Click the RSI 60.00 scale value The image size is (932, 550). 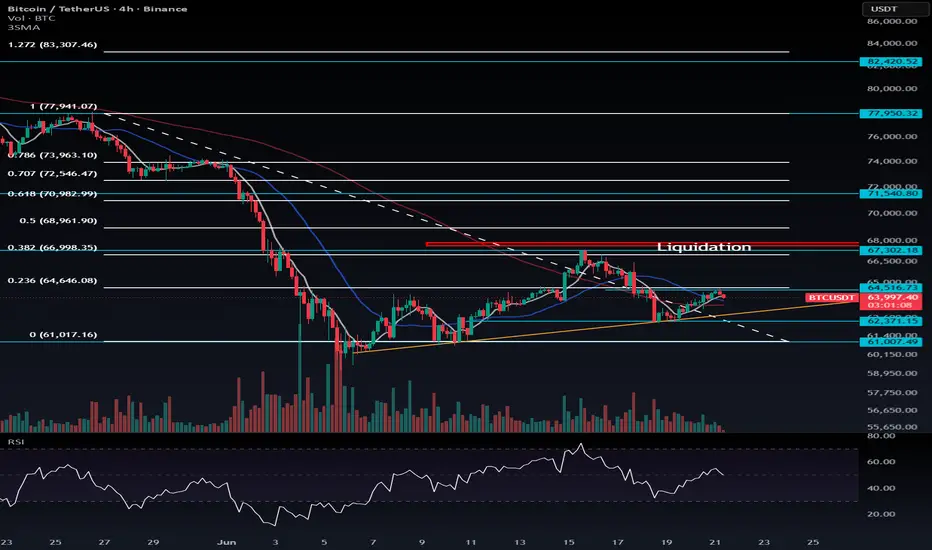(881, 461)
